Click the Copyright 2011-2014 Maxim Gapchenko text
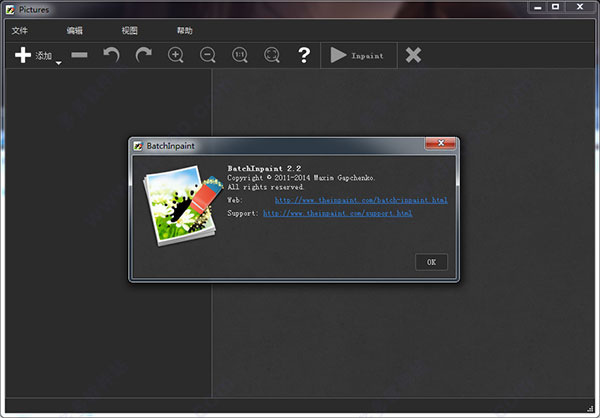 [301, 178]
